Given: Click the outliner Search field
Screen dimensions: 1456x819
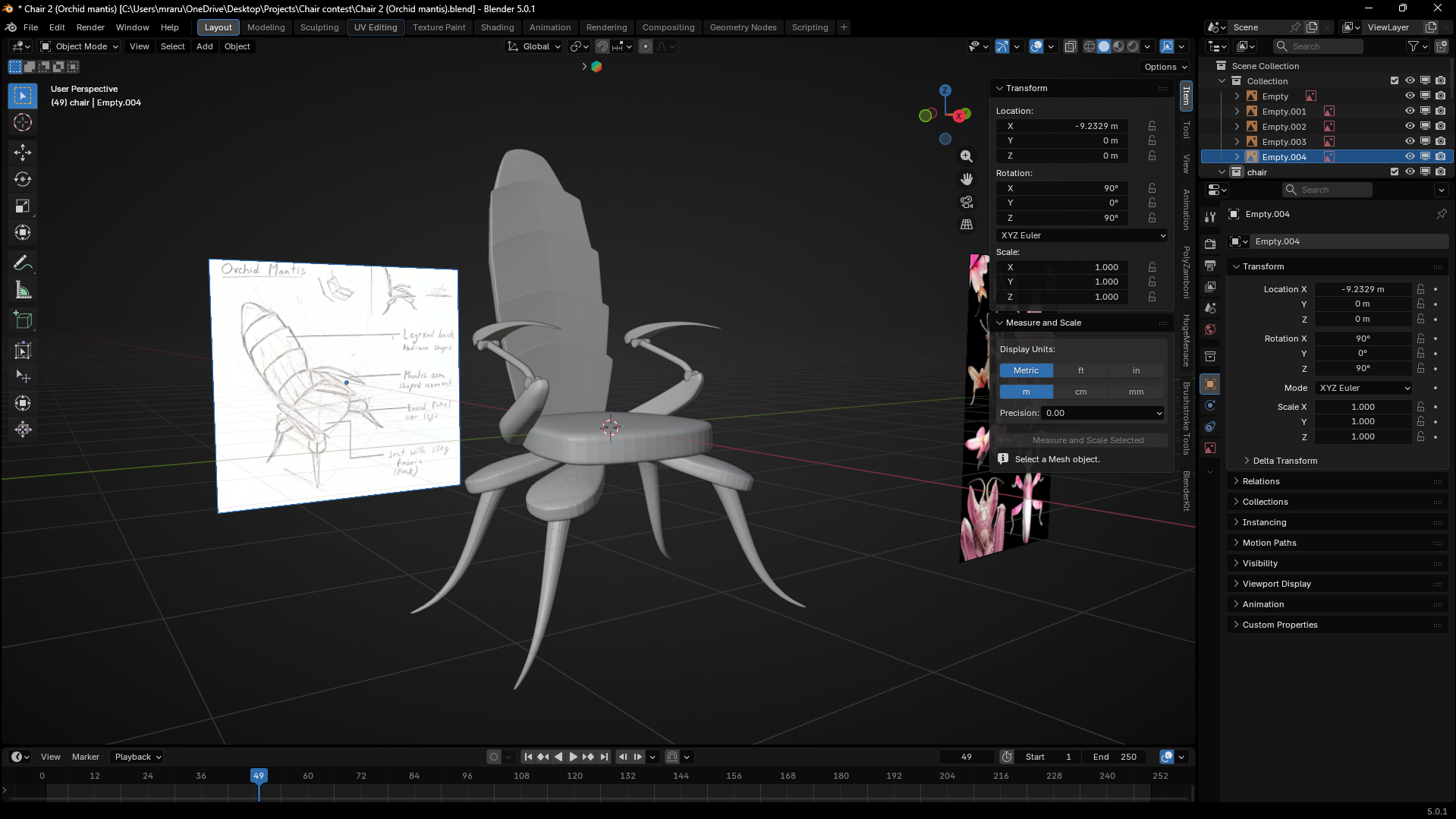Looking at the screenshot, I should point(1319,46).
